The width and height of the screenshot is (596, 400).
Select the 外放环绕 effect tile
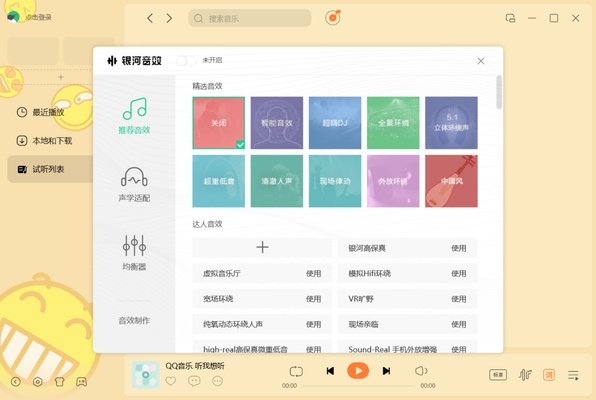coord(393,181)
